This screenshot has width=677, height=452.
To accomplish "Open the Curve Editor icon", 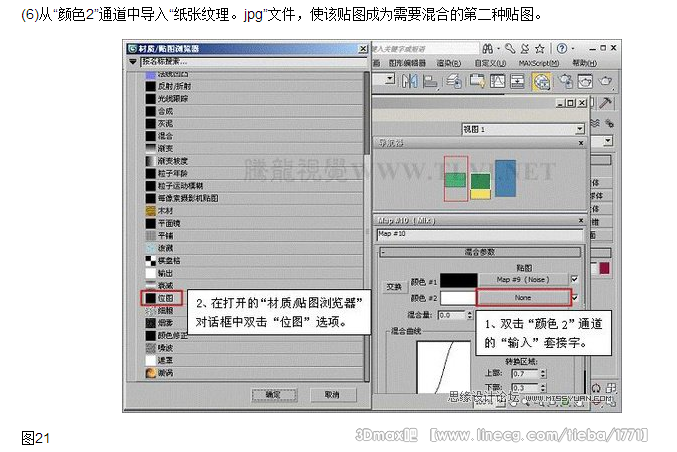I will pyautogui.click(x=497, y=81).
